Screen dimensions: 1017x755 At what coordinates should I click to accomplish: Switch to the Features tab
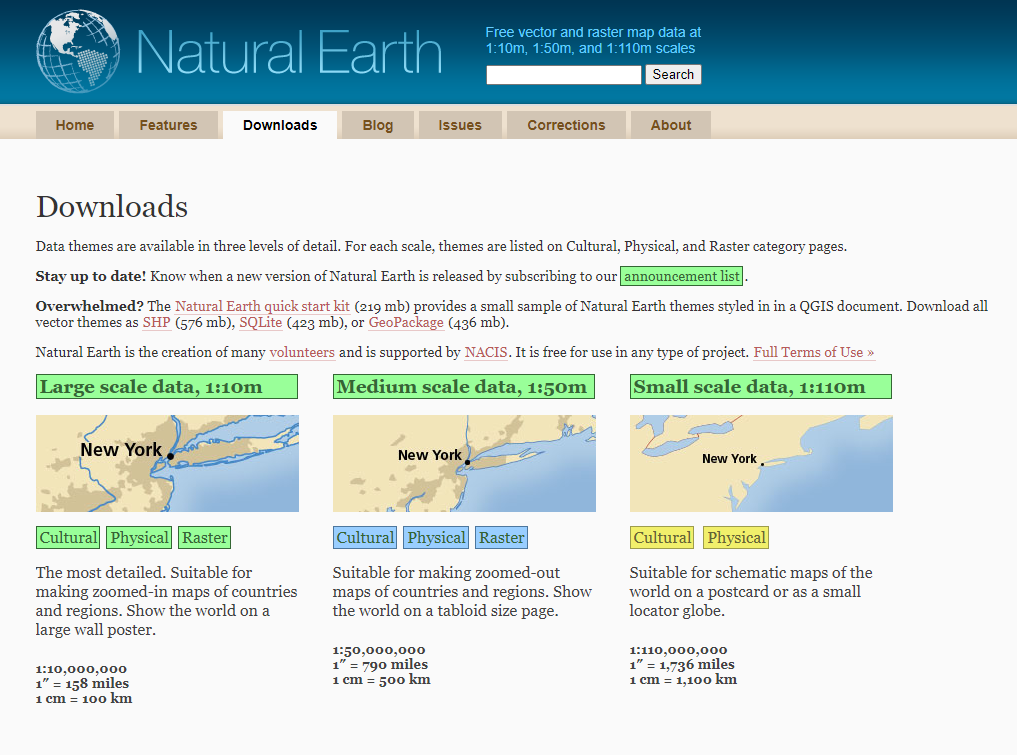click(168, 125)
